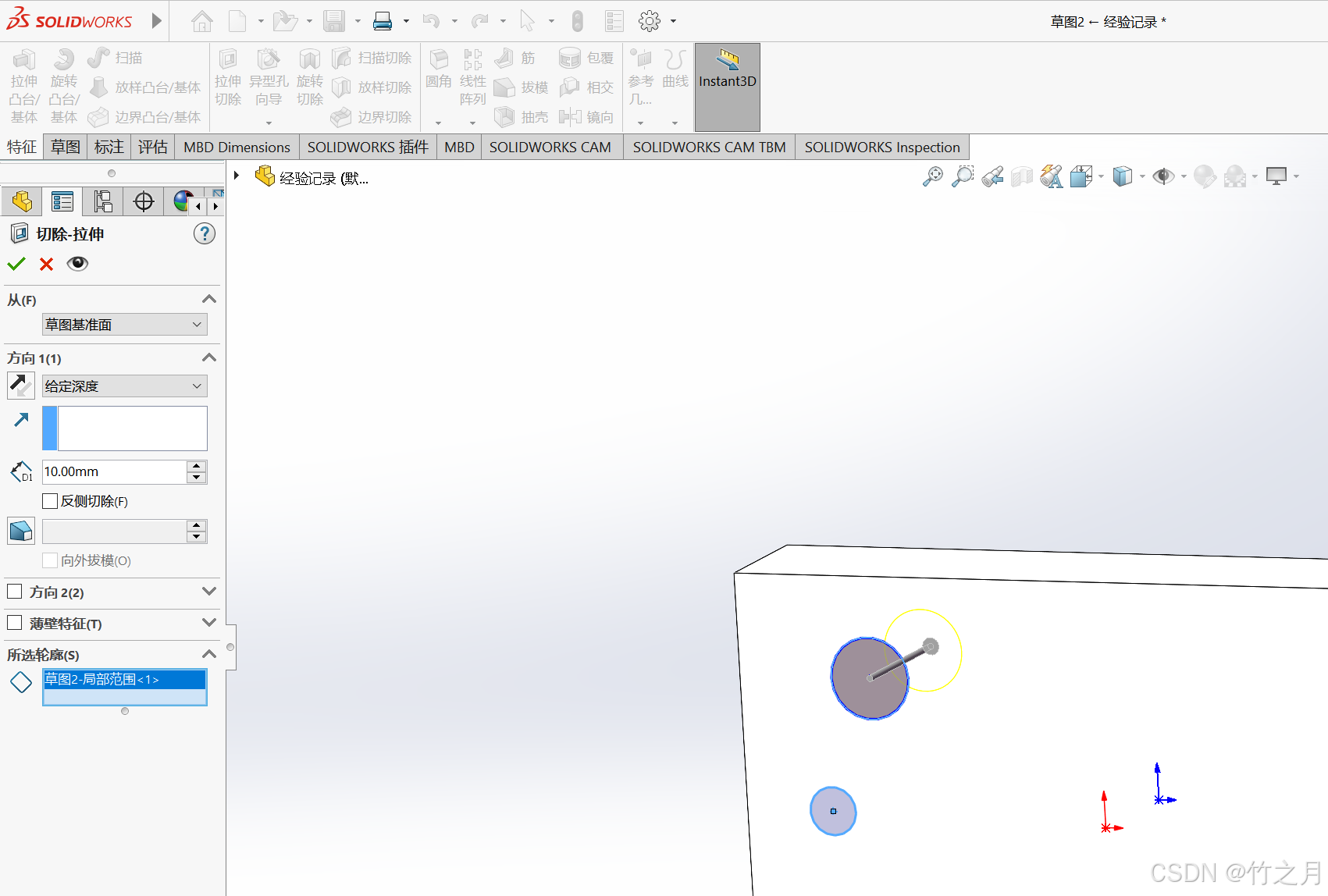Click the depth field 10.00mm
This screenshot has height=896, width=1328.
[114, 471]
